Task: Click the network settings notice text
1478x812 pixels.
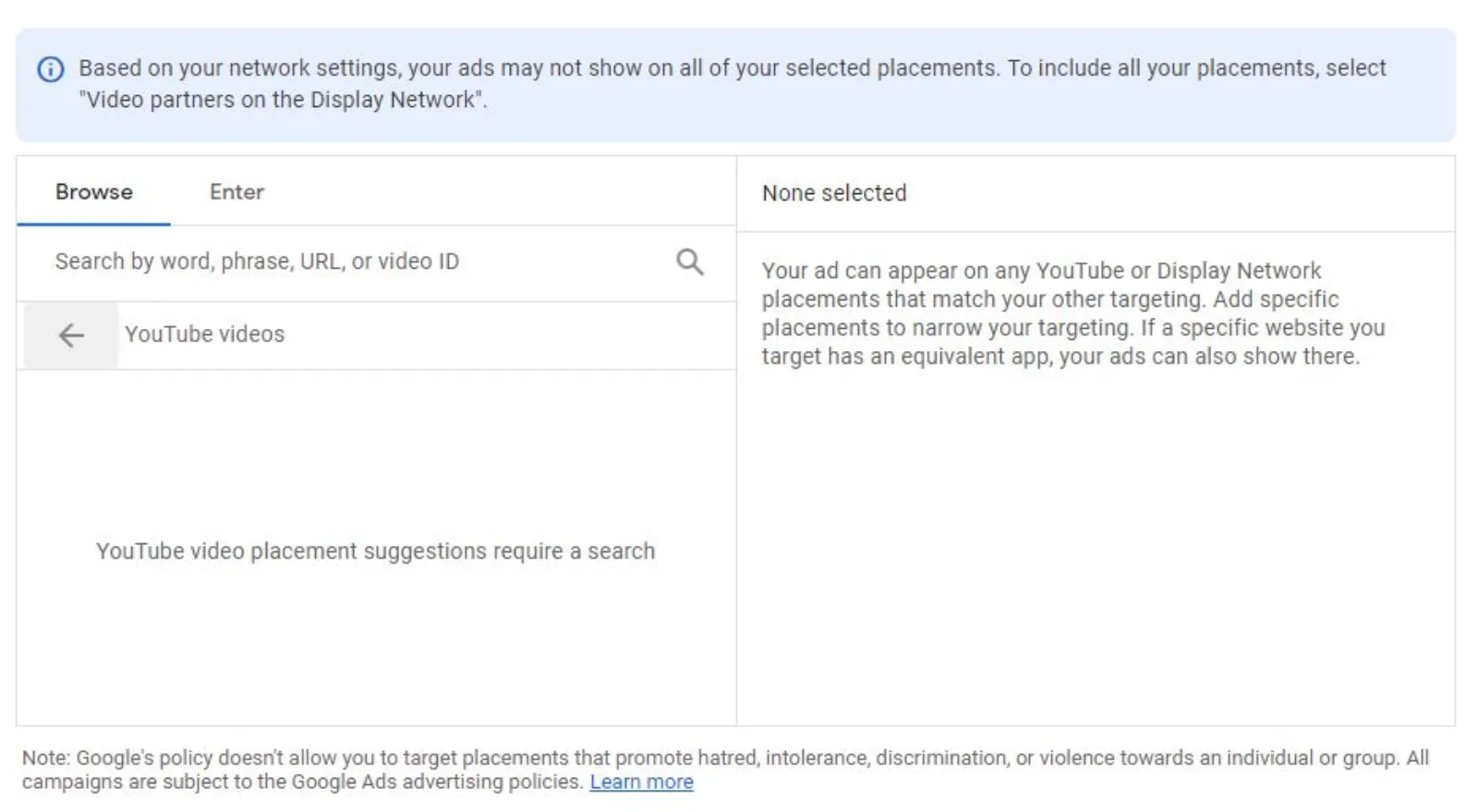Action: click(x=733, y=84)
